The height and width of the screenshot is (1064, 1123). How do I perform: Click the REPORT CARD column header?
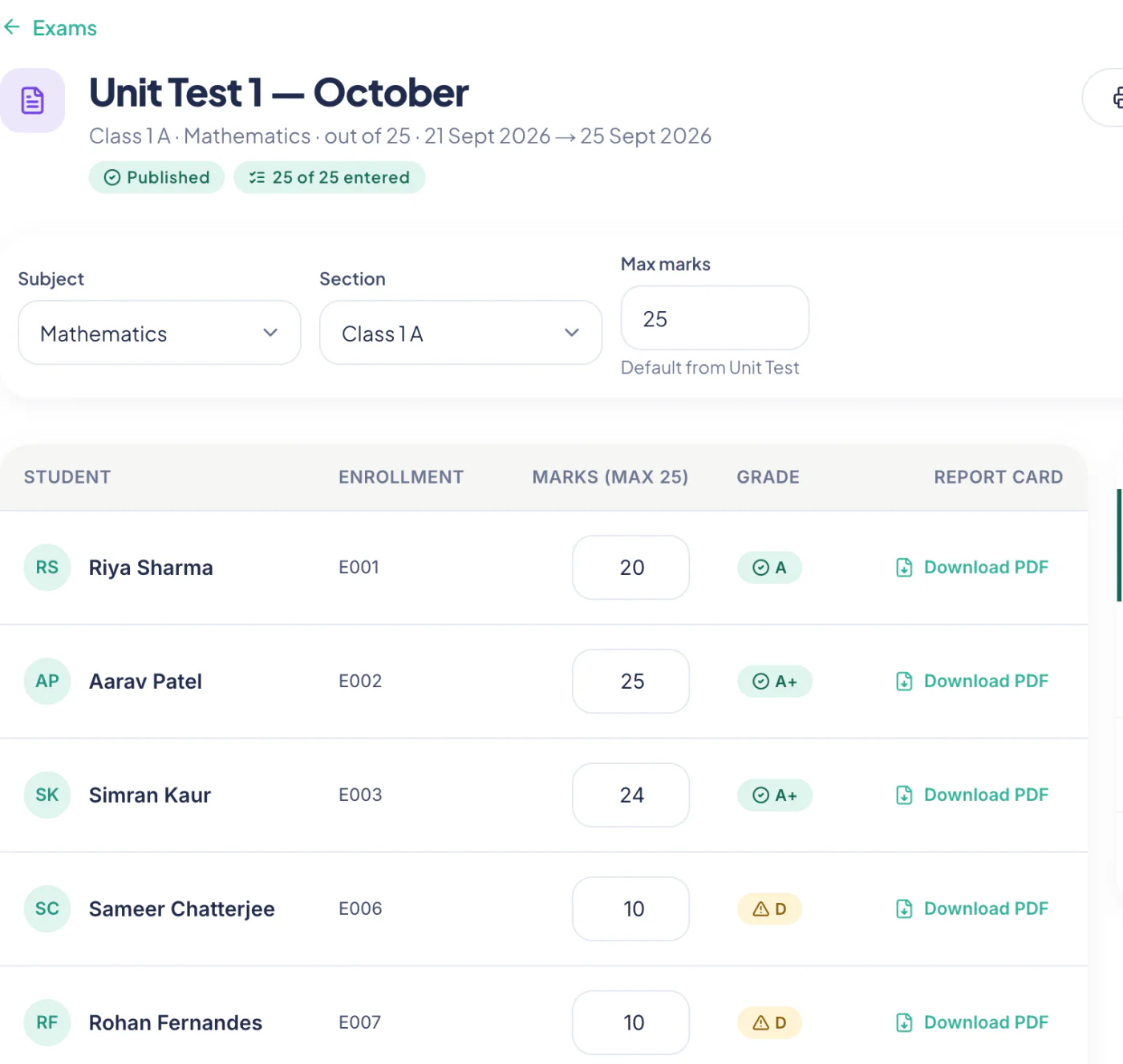999,477
